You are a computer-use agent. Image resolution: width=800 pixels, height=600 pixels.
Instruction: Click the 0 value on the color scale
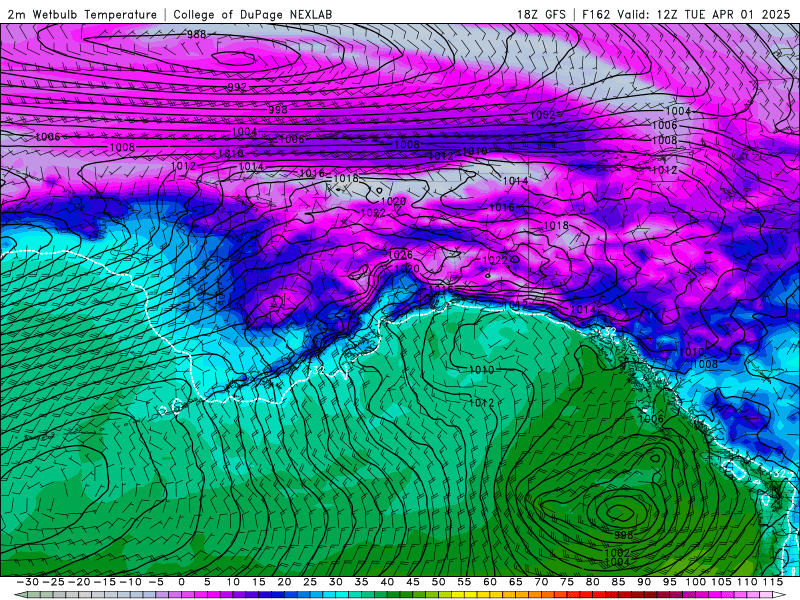[x=182, y=582]
